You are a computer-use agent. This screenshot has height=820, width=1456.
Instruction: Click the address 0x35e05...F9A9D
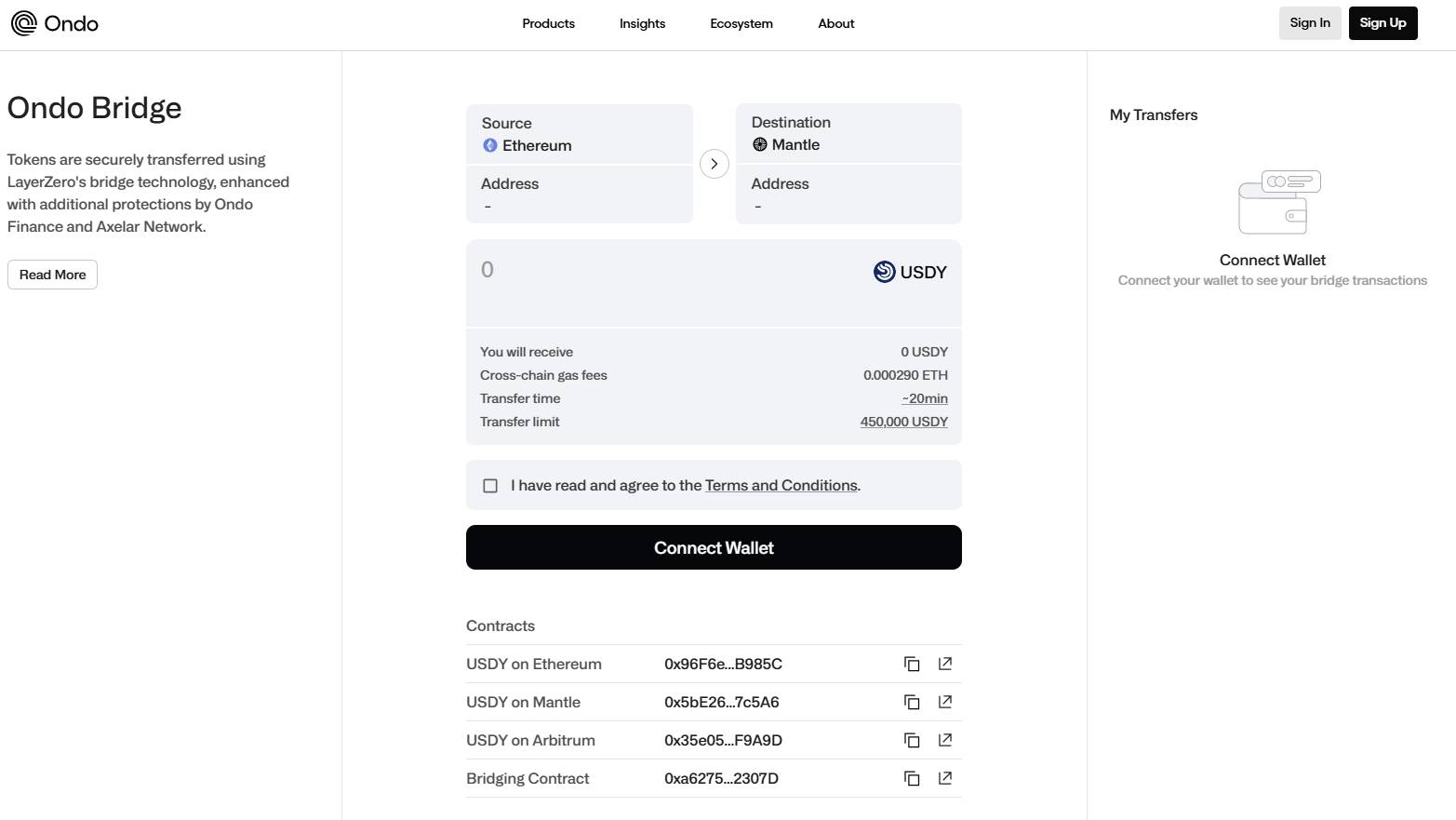[723, 740]
